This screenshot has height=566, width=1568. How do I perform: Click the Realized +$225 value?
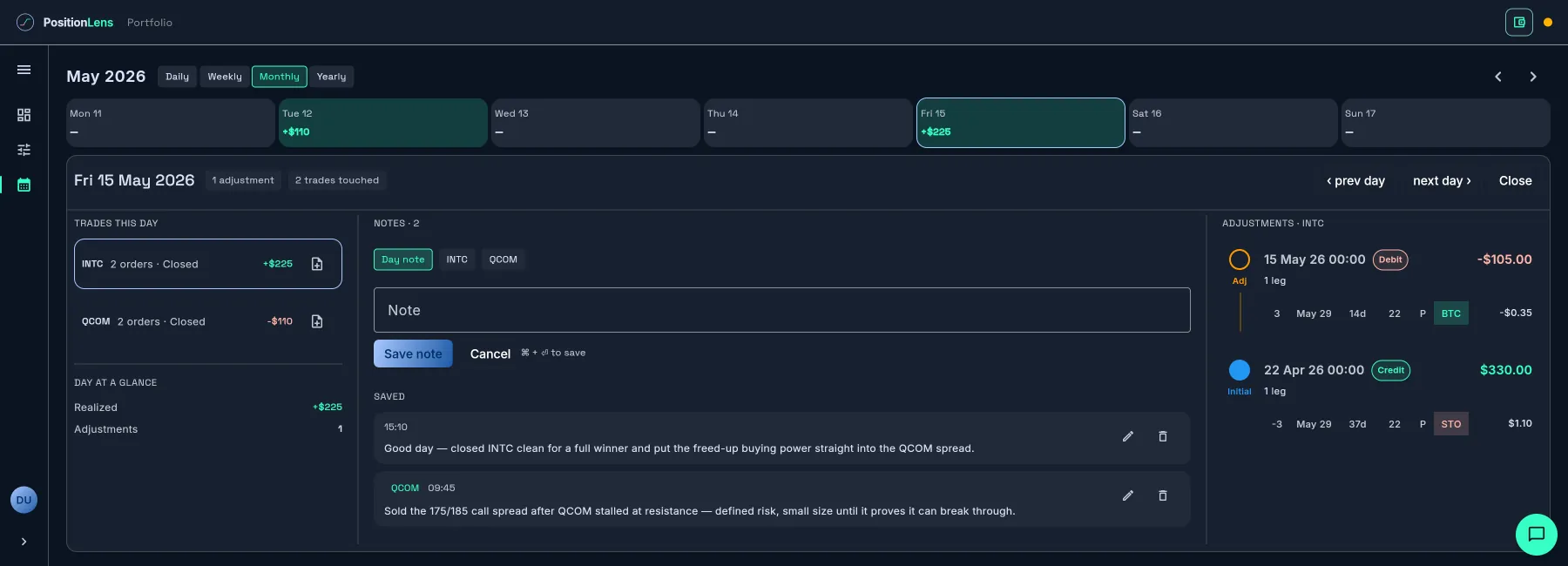click(x=328, y=407)
